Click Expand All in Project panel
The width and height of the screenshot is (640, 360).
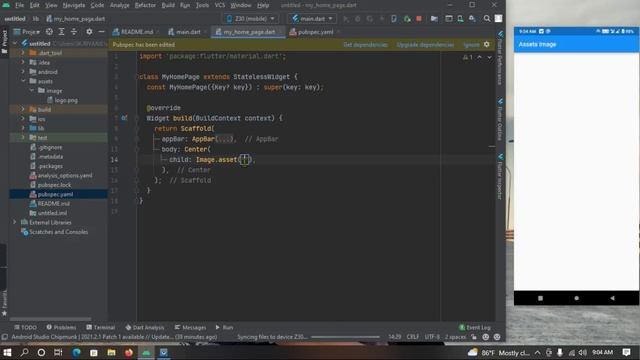(x=62, y=31)
